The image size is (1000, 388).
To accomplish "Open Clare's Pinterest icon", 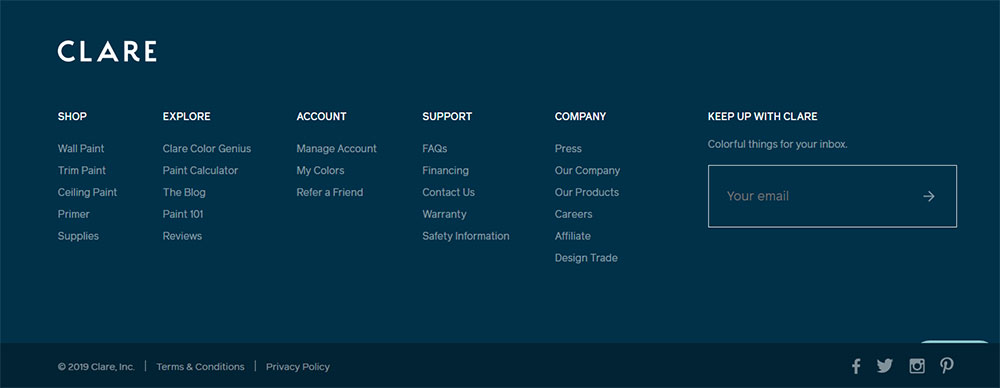I will tap(947, 366).
